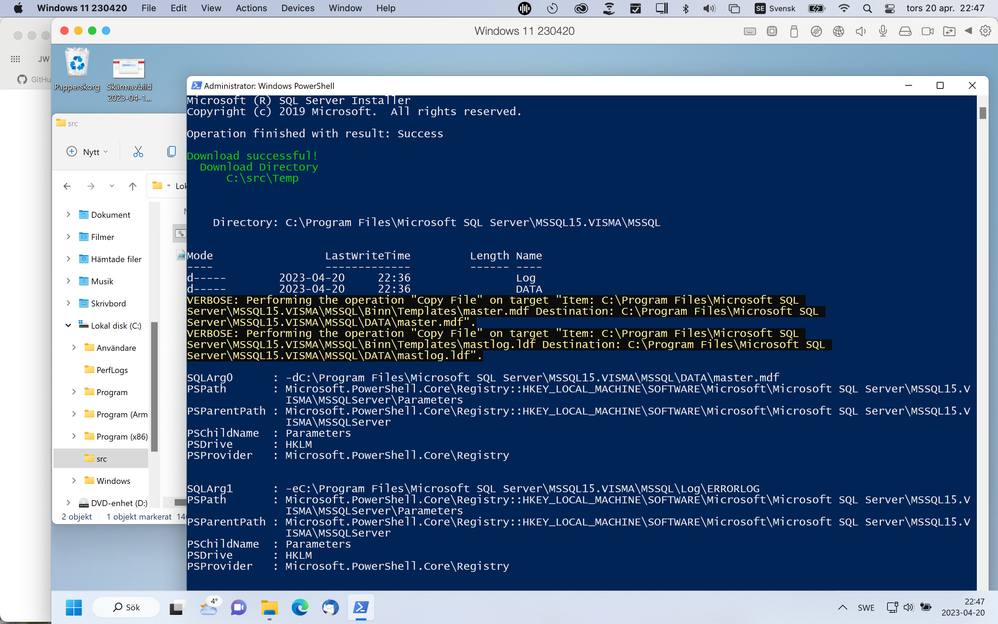
Task: Open File Explorer from the taskbar
Action: click(269, 608)
